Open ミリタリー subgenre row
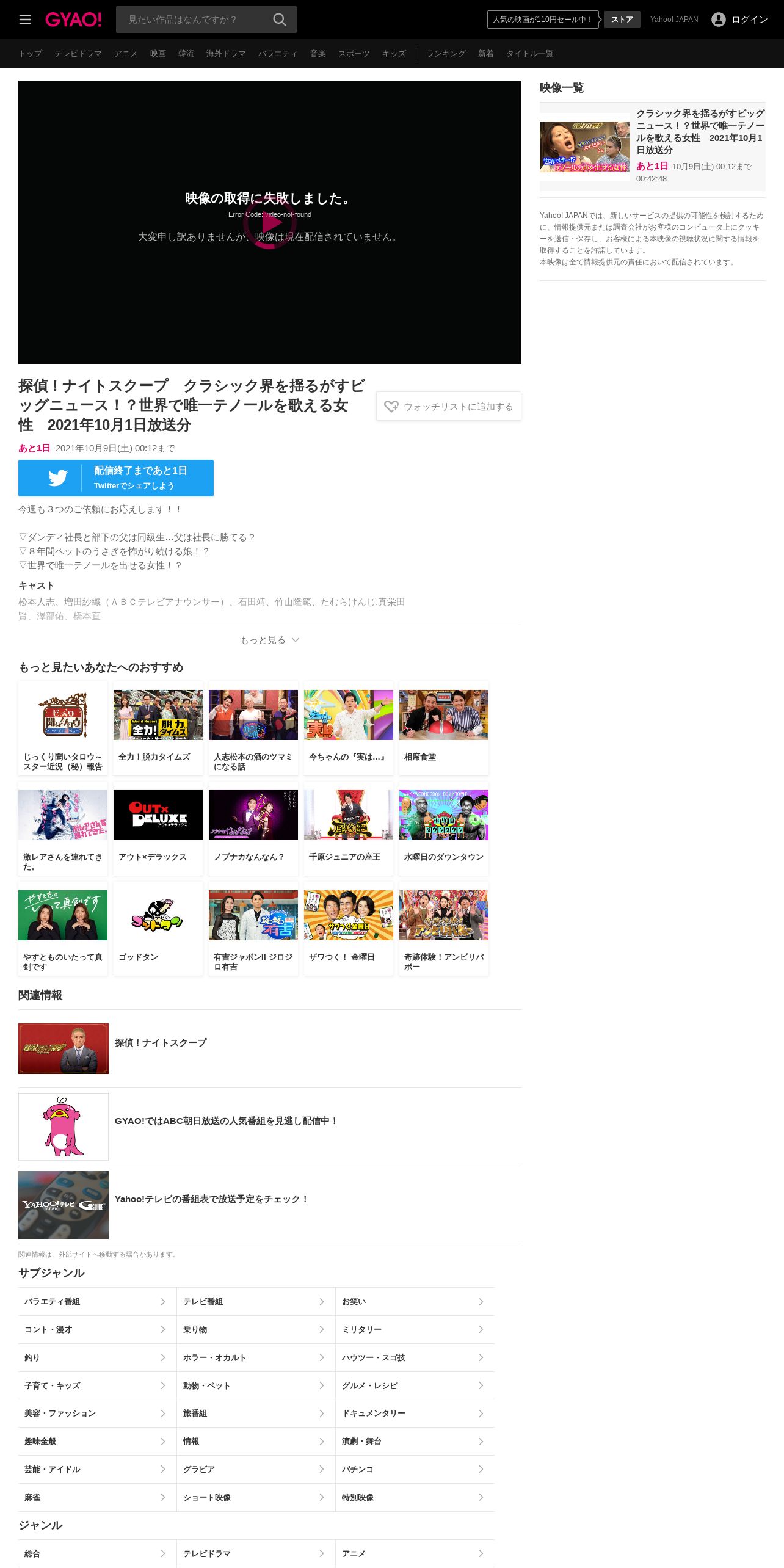Image resolution: width=784 pixels, height=1568 pixels. point(415,1330)
